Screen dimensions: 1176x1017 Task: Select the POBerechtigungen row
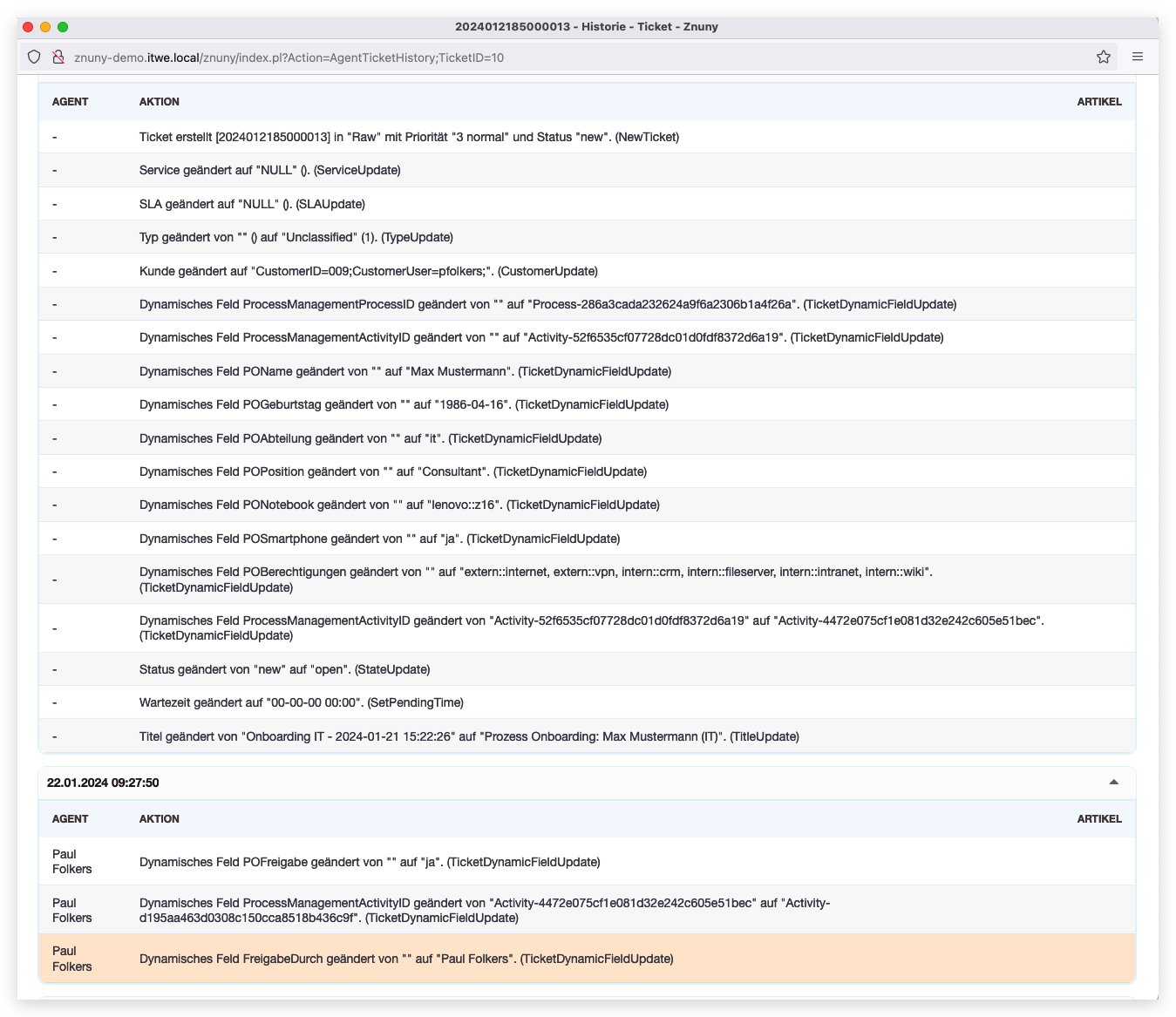click(x=587, y=580)
